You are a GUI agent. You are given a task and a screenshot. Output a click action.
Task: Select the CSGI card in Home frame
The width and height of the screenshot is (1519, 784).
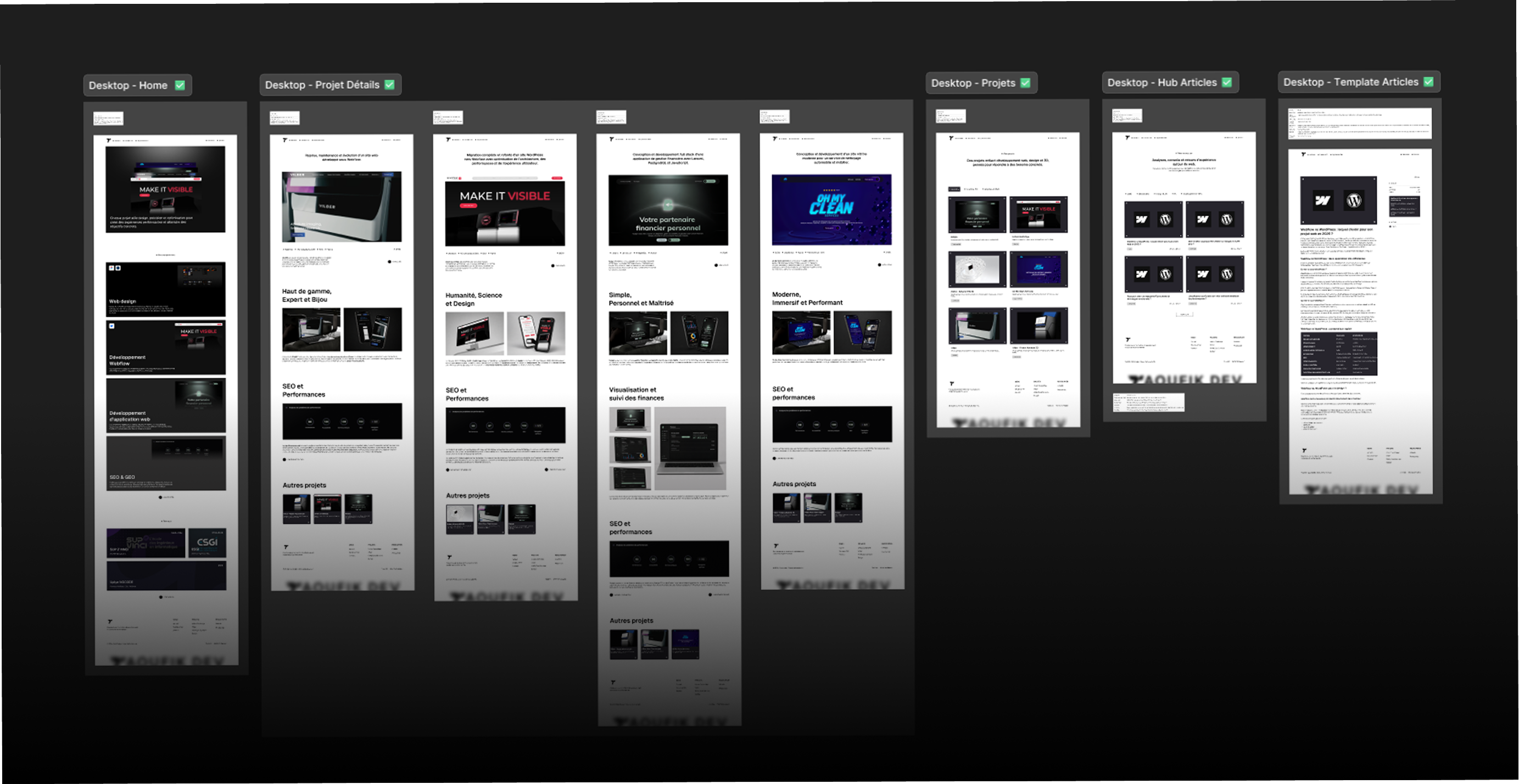207,543
